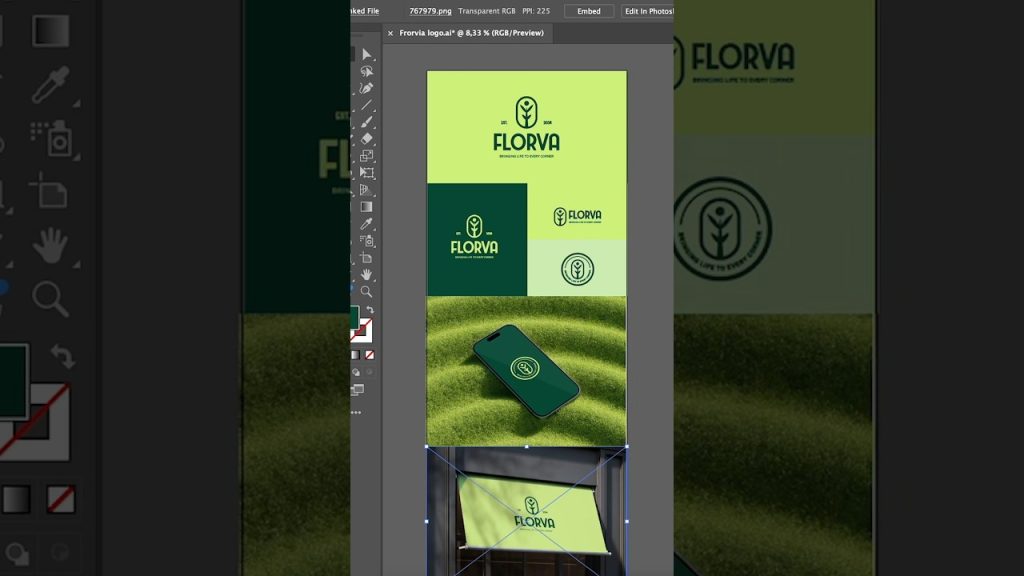Image resolution: width=1024 pixels, height=576 pixels.
Task: Select the Artboard tool
Action: (x=366, y=258)
